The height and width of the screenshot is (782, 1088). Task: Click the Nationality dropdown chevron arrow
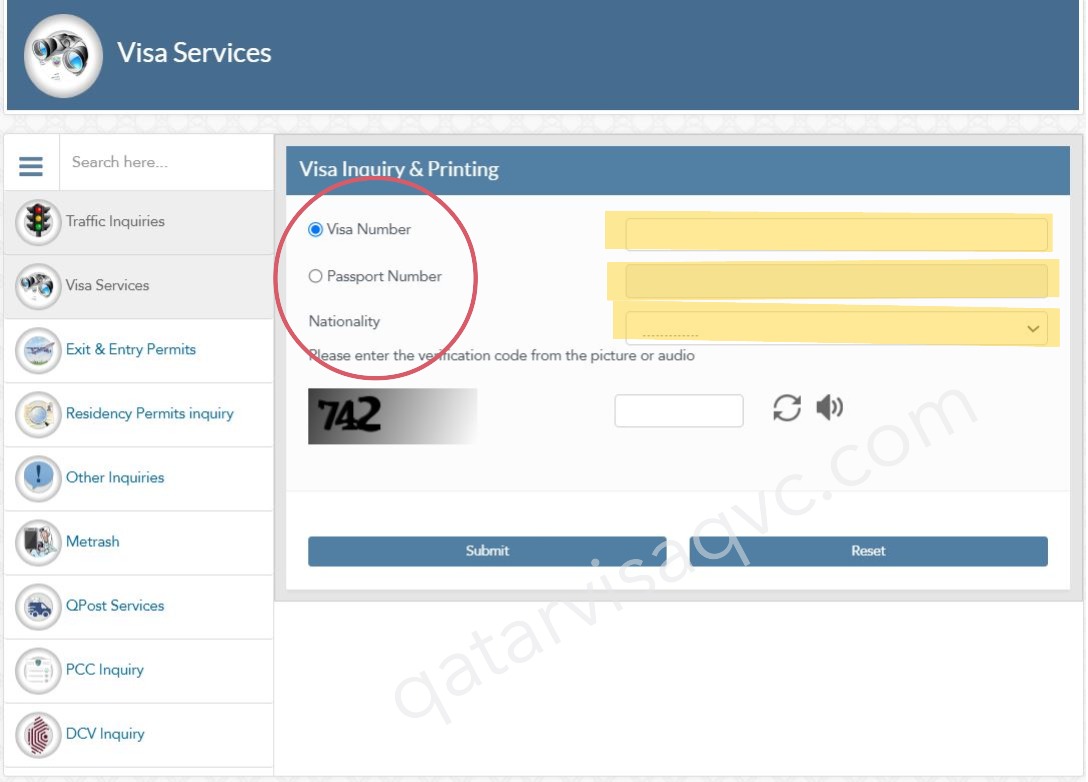point(1033,327)
